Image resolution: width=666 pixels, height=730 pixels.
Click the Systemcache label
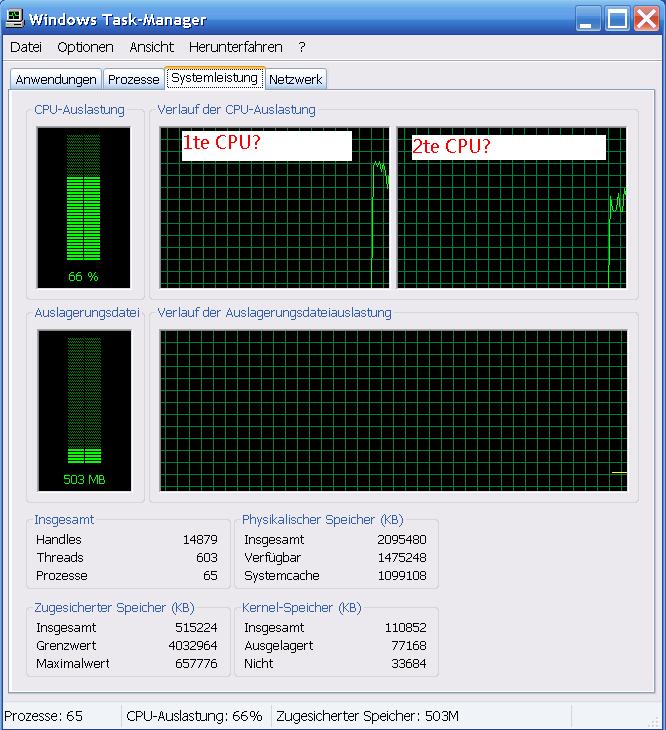click(x=282, y=576)
